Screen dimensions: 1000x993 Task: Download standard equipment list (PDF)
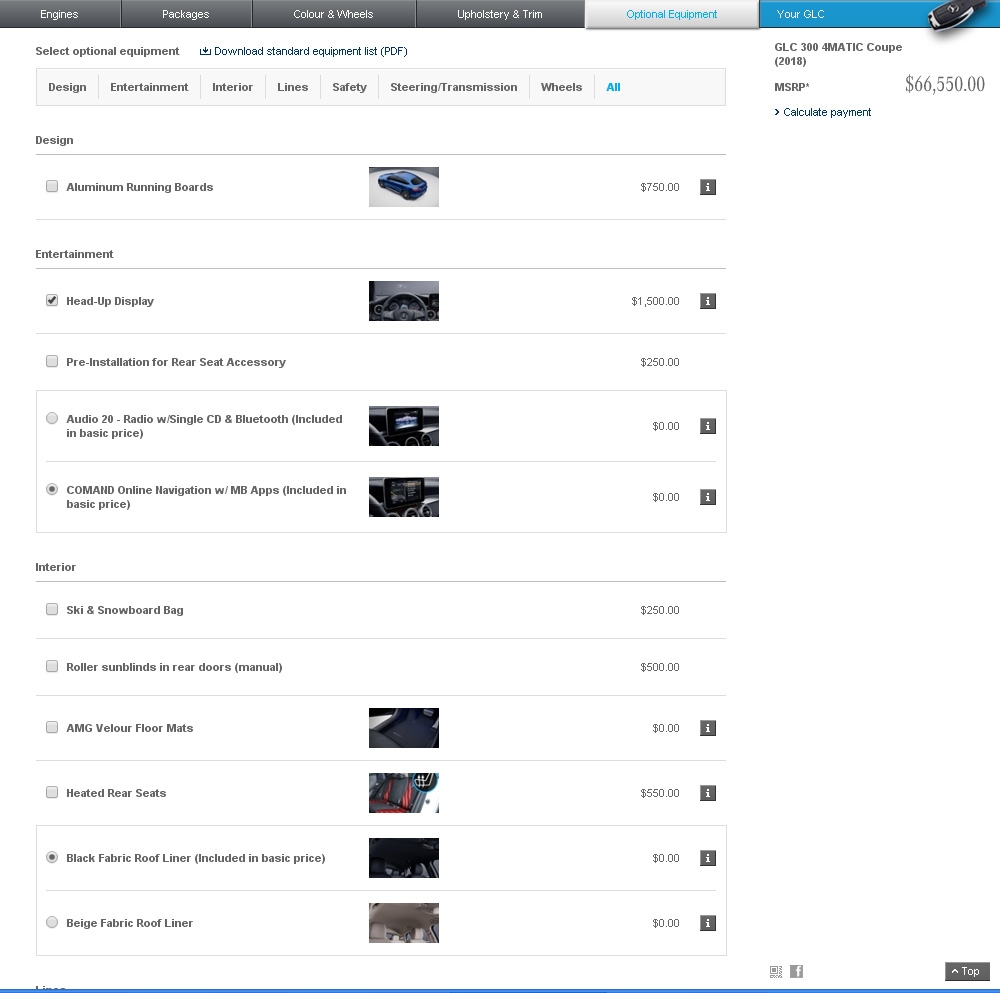(x=311, y=51)
